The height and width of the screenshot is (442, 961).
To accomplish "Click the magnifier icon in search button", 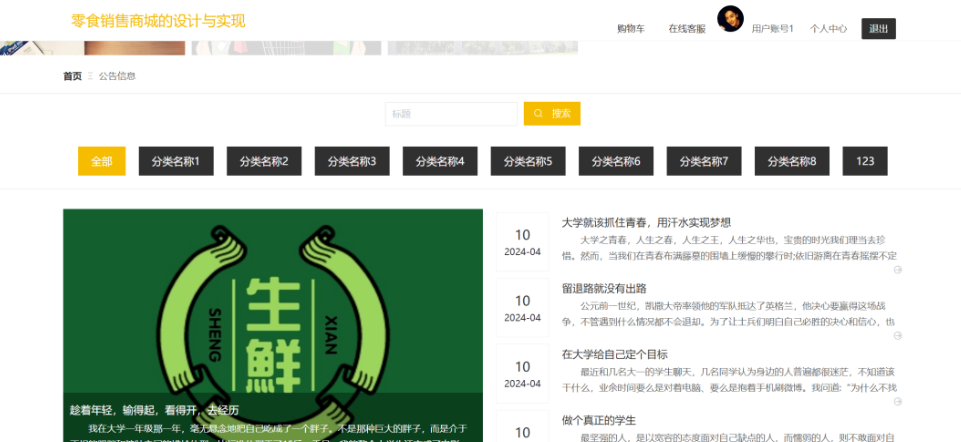I will point(538,113).
